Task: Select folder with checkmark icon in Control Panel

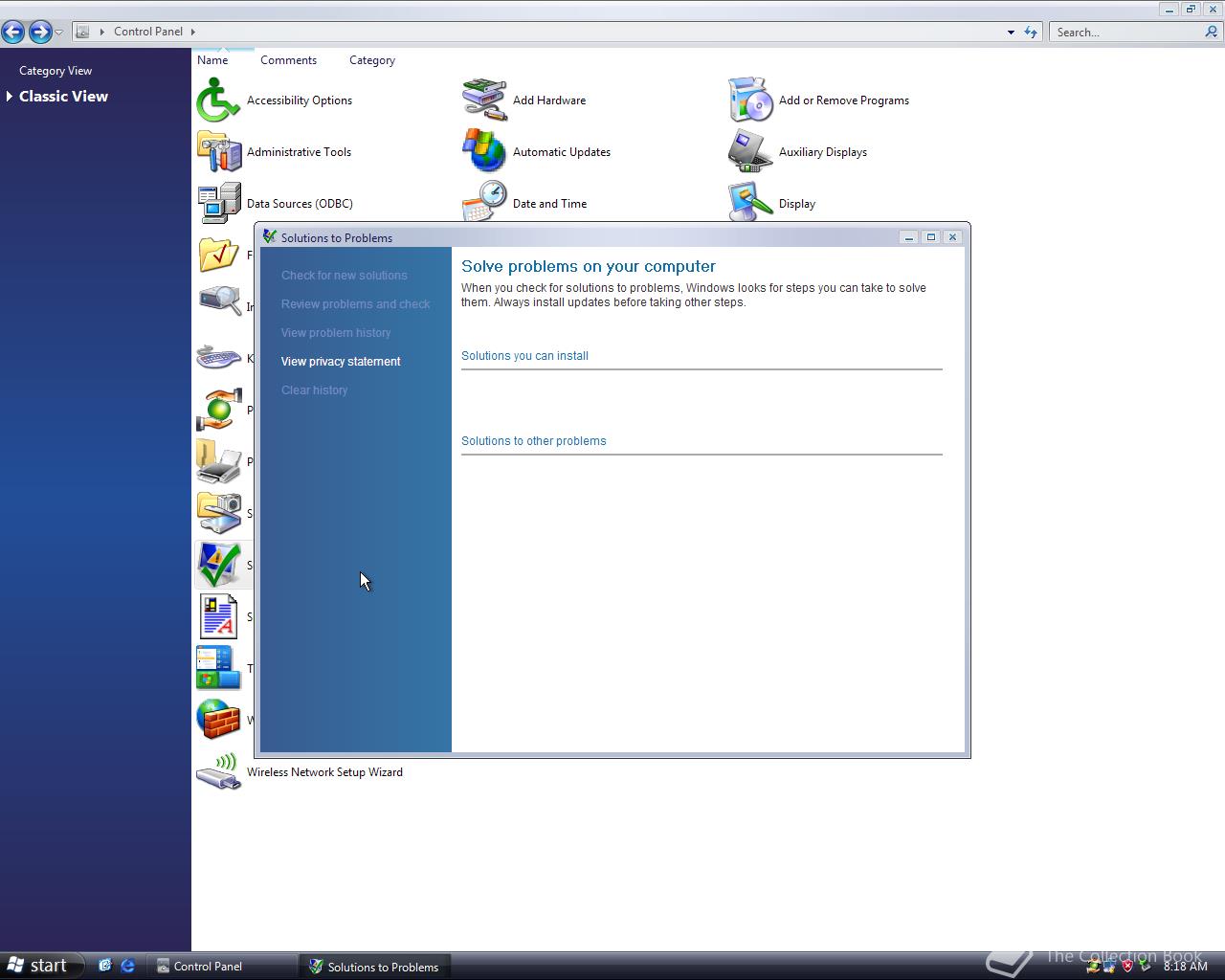Action: 218,256
